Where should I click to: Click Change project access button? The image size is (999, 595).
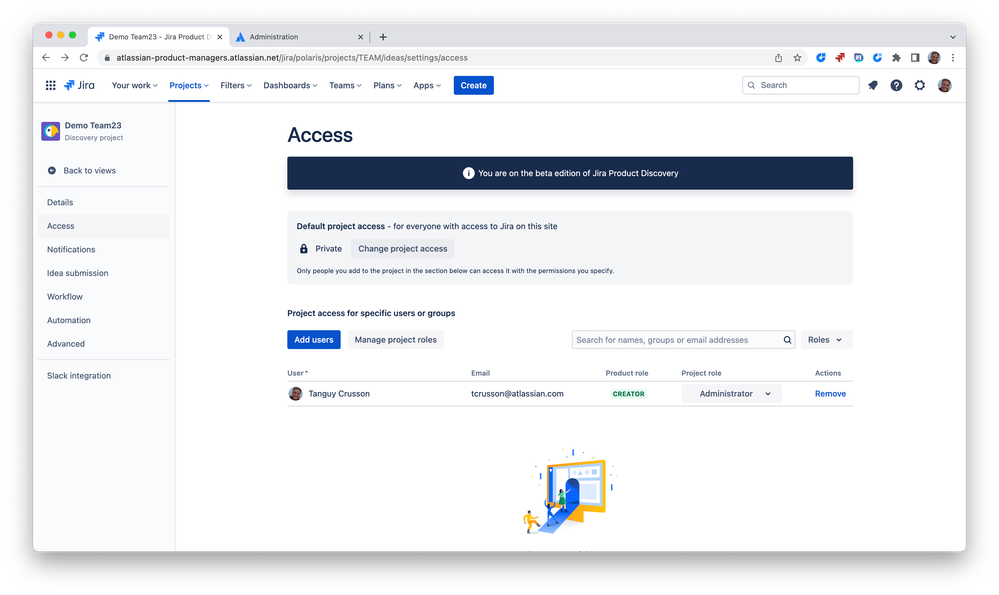click(x=403, y=249)
